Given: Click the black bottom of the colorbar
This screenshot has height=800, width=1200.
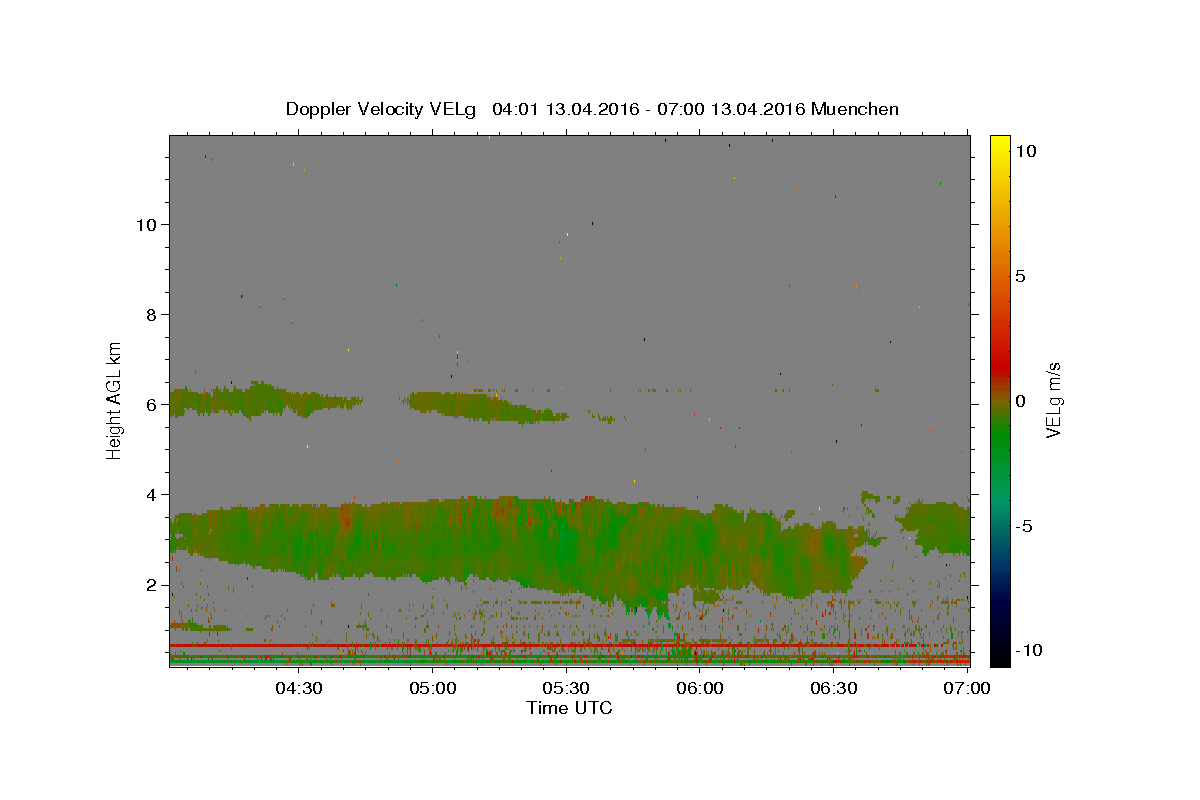Looking at the screenshot, I should (999, 658).
